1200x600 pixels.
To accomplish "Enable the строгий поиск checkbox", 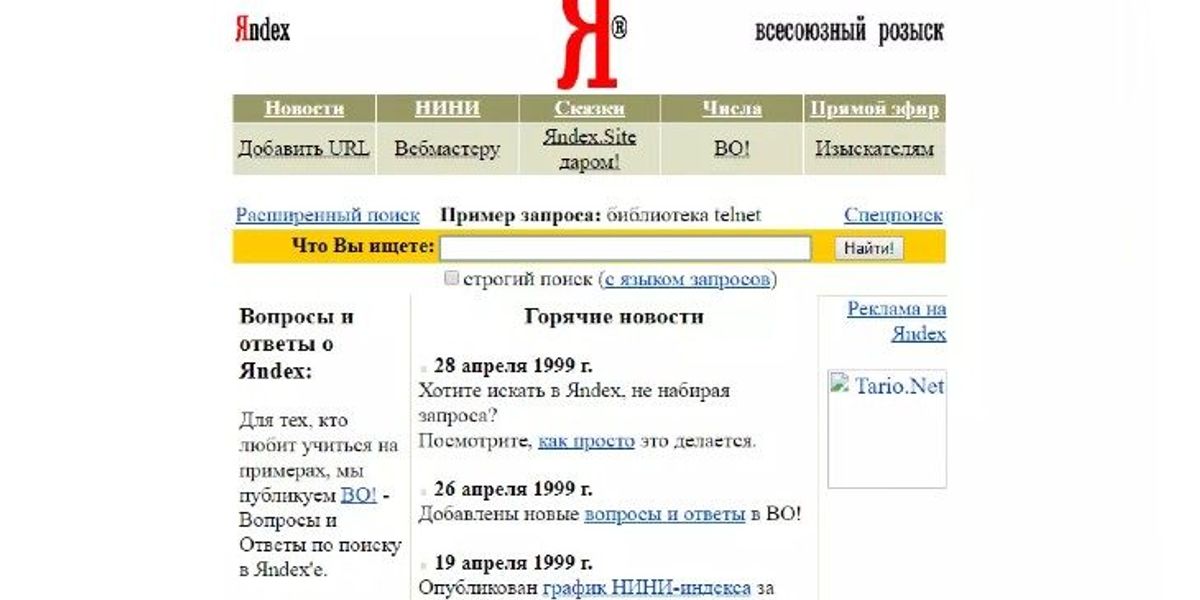I will coord(451,278).
